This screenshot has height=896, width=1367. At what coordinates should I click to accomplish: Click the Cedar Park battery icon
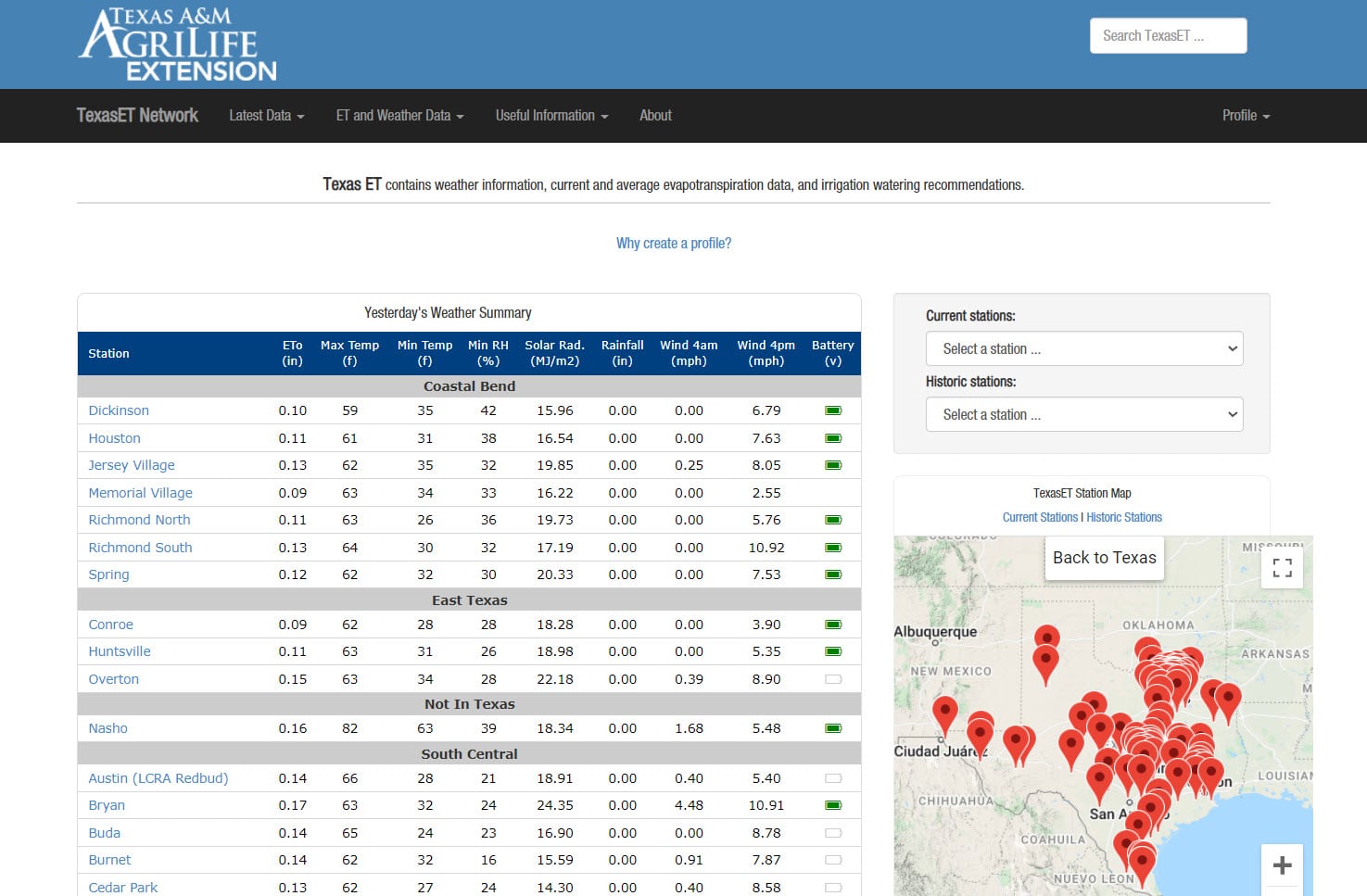(x=833, y=888)
